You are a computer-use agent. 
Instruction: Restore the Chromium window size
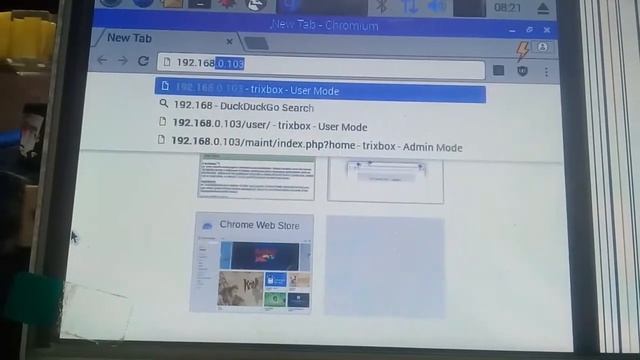click(x=529, y=30)
